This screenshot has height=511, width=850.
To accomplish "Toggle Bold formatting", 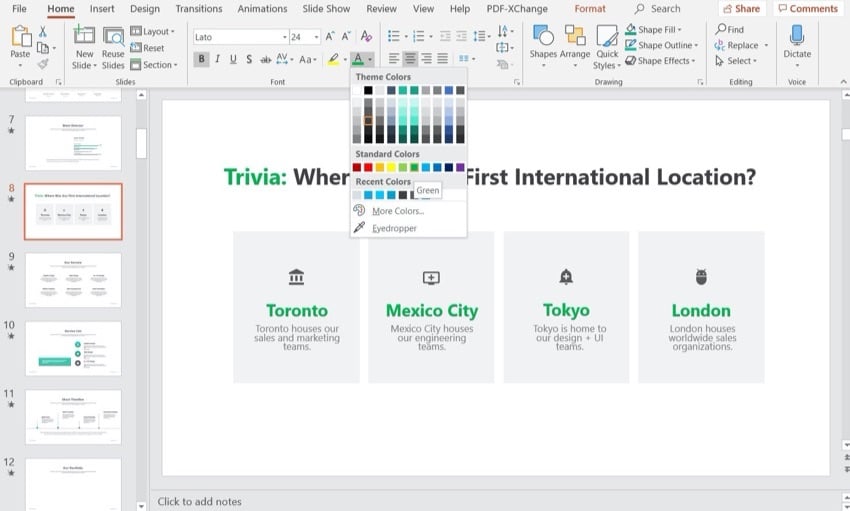I will pyautogui.click(x=202, y=59).
